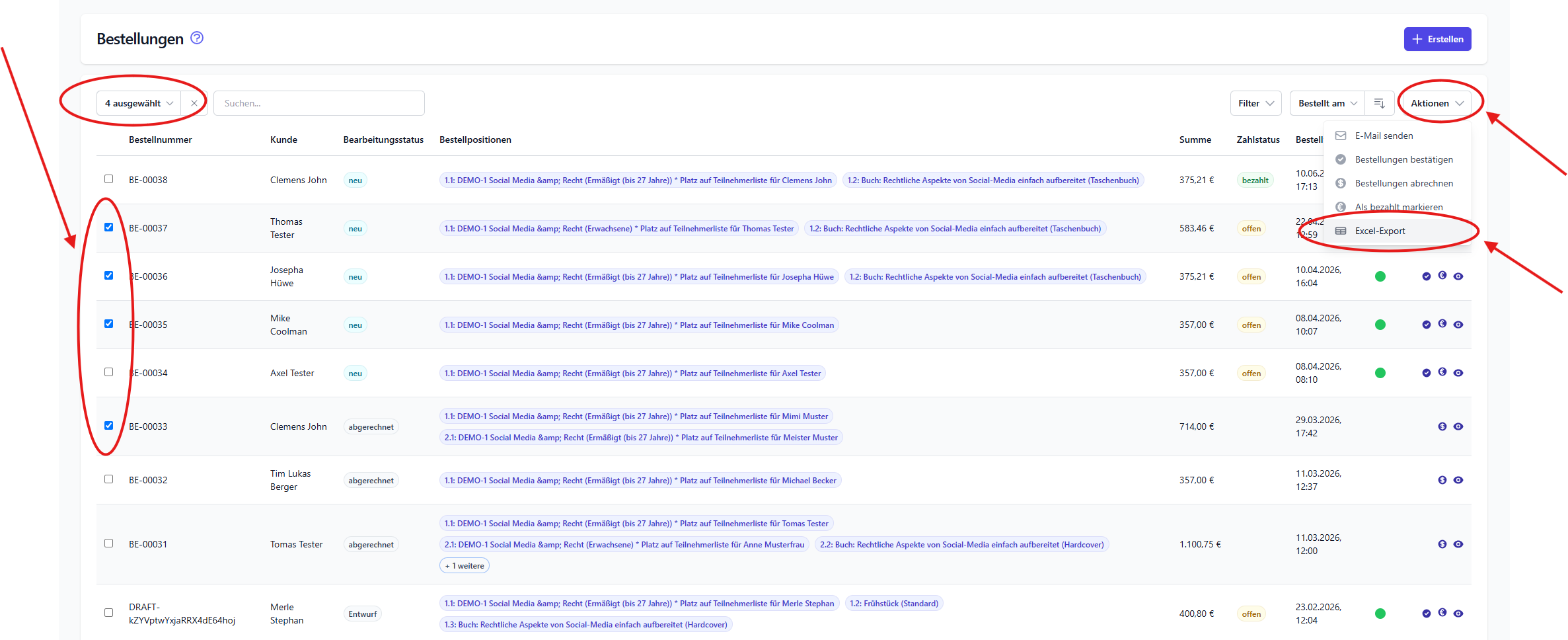
Task: Click the Zahlstatus column header
Action: pyautogui.click(x=1258, y=140)
